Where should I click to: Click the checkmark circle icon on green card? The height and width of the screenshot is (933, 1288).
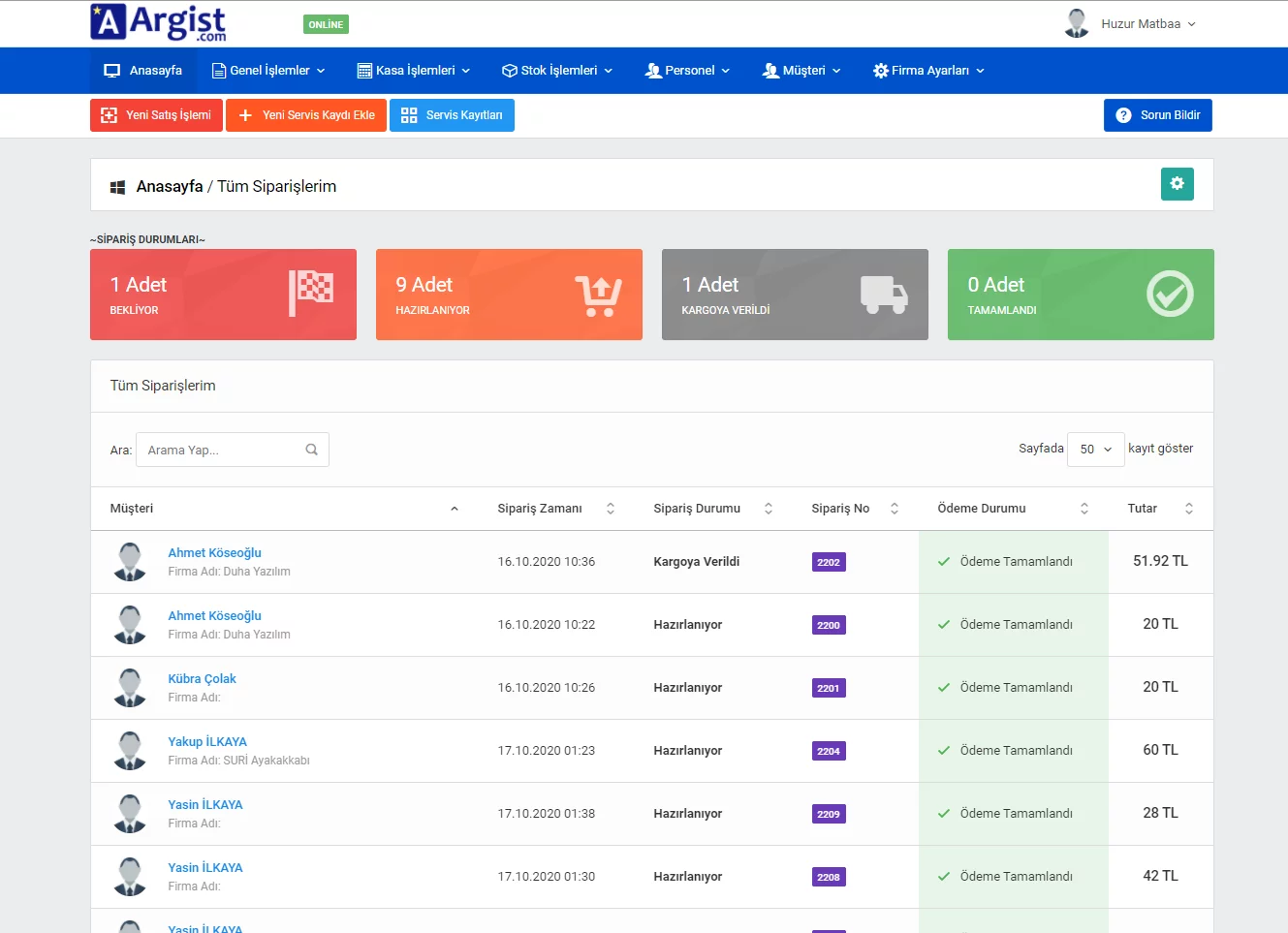1169,294
